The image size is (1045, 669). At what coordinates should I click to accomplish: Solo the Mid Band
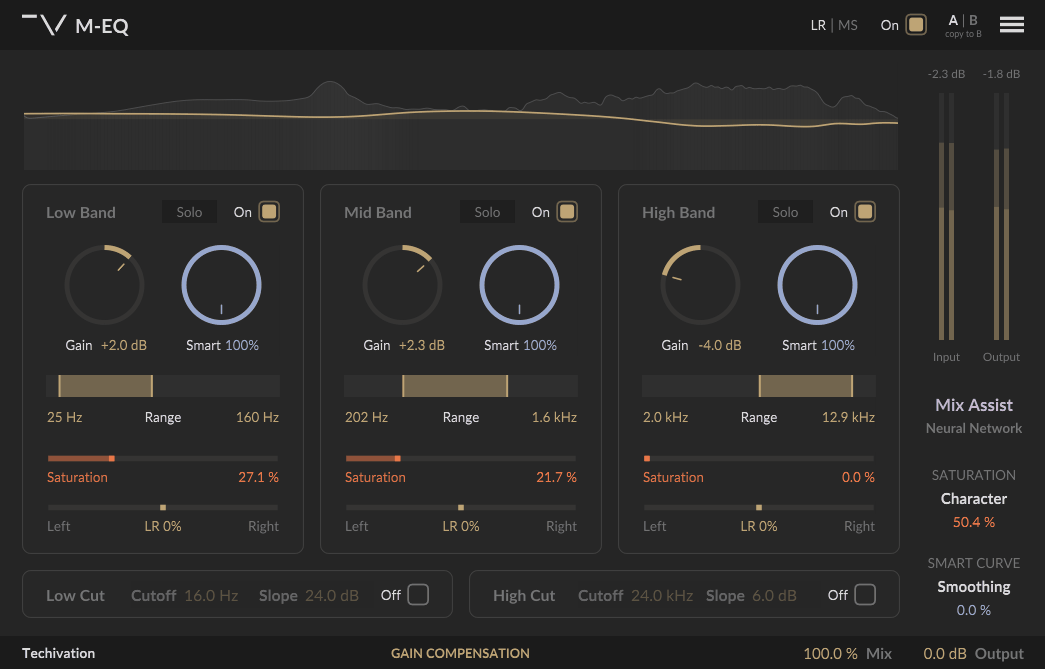(x=487, y=212)
